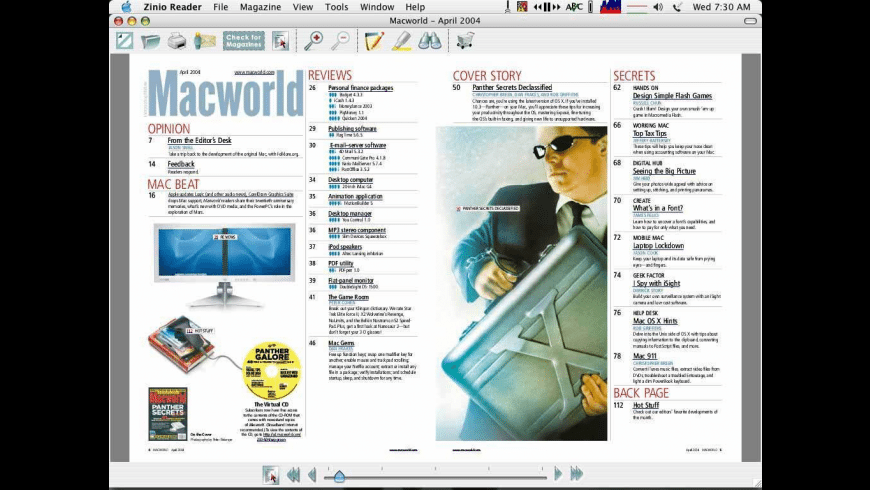
Task: Open the File menu
Action: pos(220,7)
